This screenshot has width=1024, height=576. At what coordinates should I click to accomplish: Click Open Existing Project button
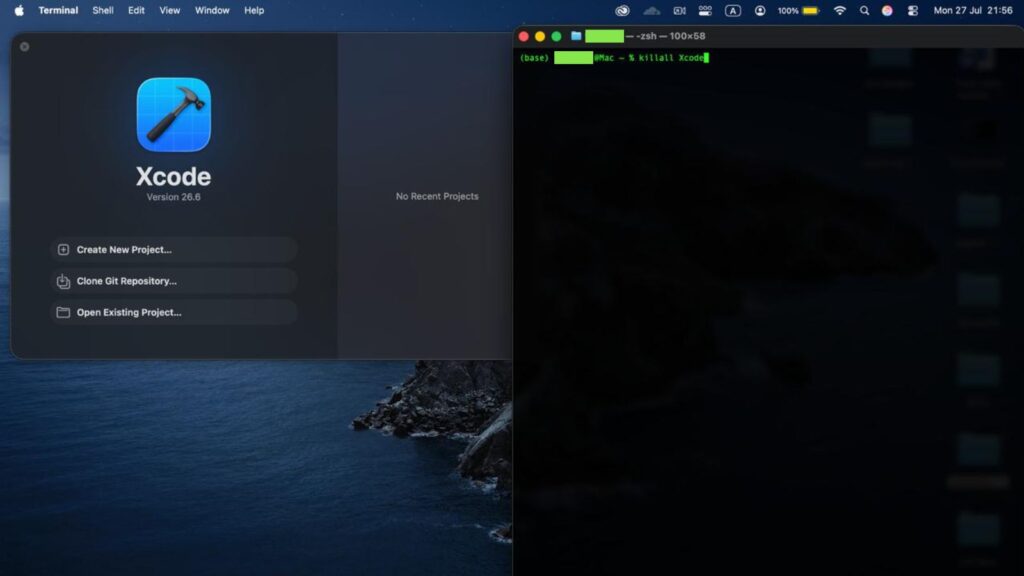(173, 312)
